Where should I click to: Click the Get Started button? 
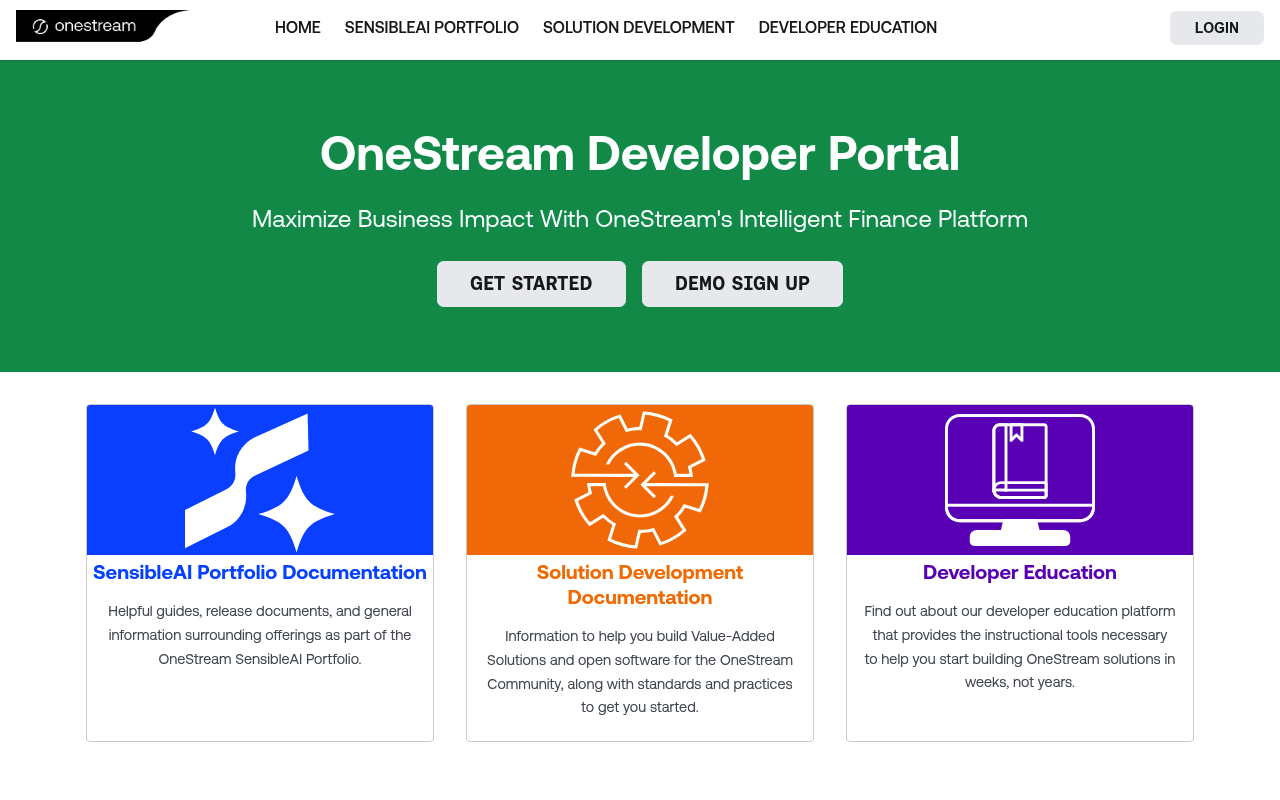tap(531, 284)
